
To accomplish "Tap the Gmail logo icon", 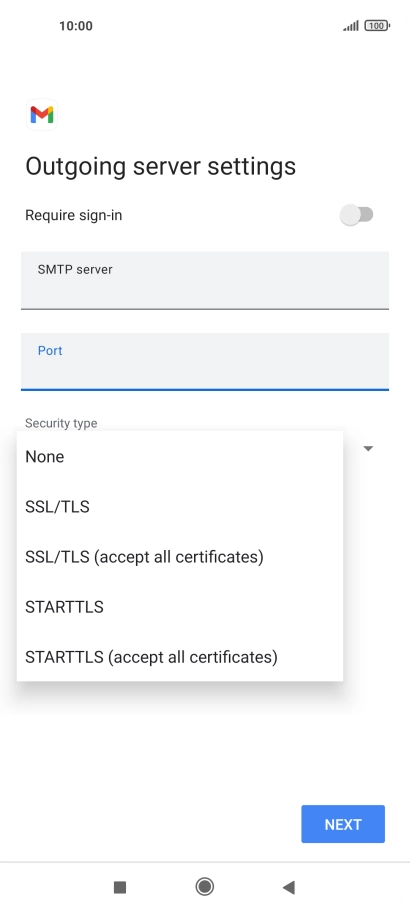I will (42, 114).
